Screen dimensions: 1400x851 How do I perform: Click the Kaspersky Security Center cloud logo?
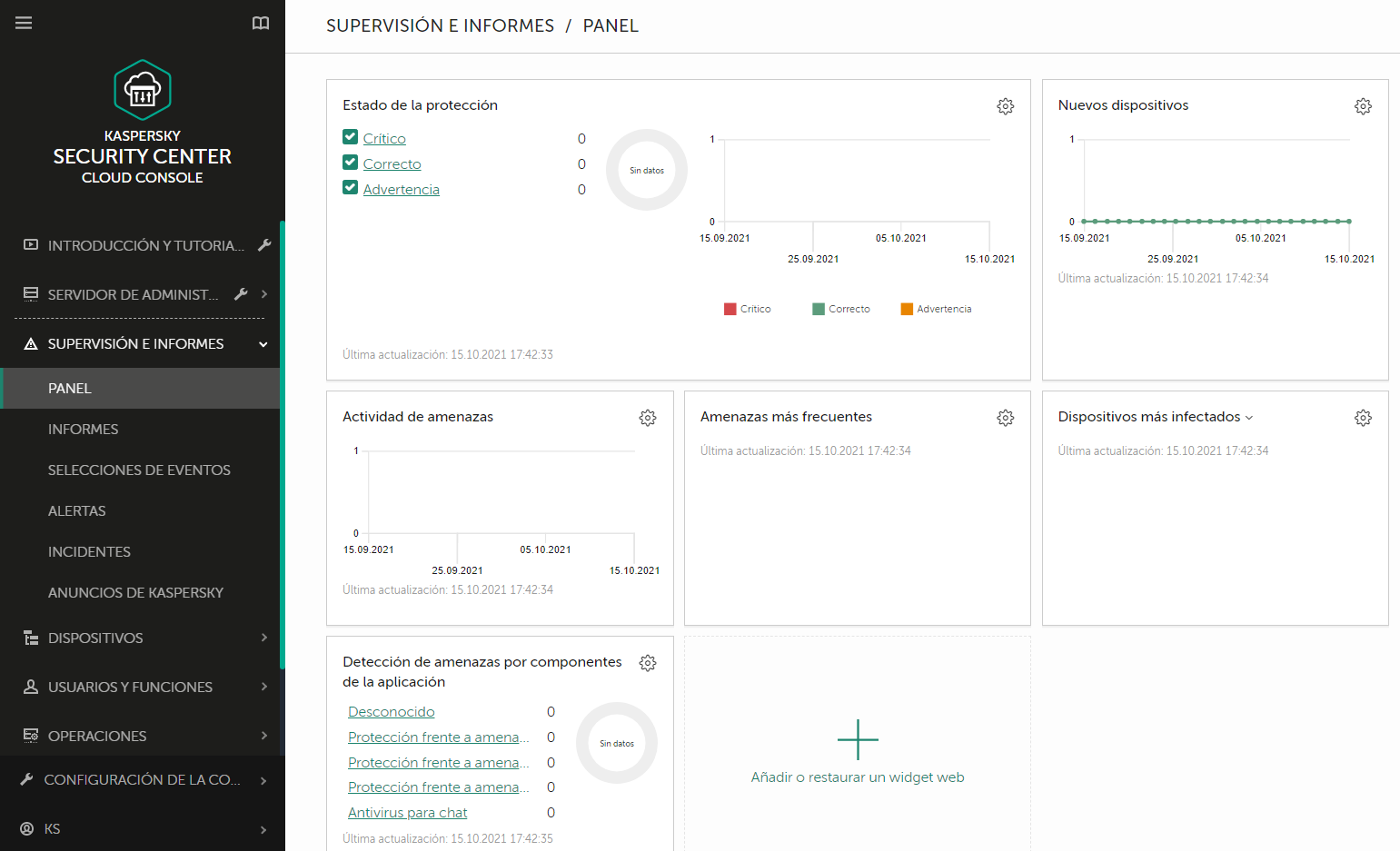pyautogui.click(x=143, y=90)
